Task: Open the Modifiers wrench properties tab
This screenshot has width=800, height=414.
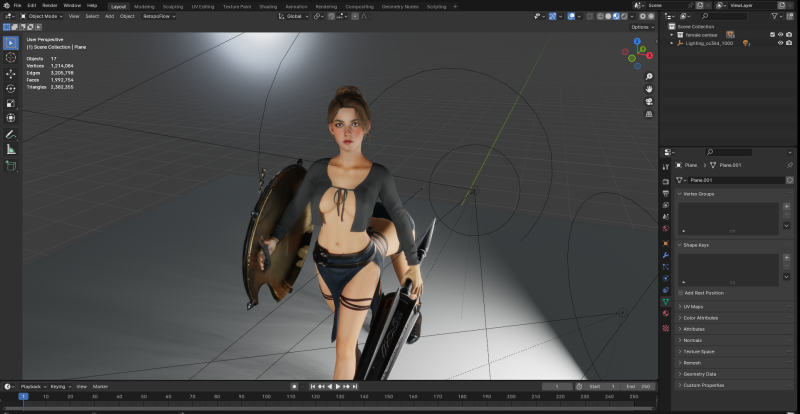Action: (x=665, y=255)
